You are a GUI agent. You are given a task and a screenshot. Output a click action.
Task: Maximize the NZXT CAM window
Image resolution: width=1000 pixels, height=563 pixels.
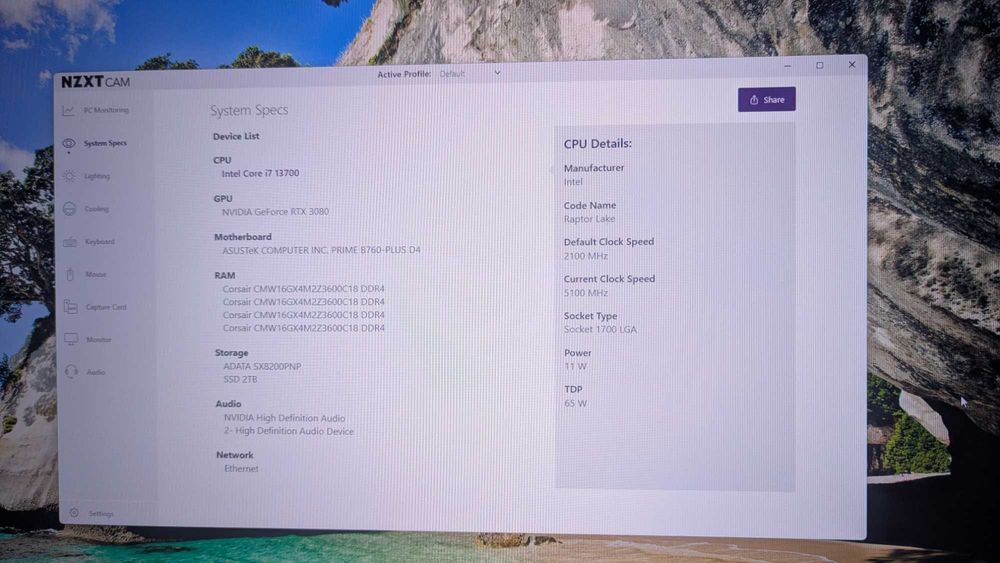click(x=820, y=65)
